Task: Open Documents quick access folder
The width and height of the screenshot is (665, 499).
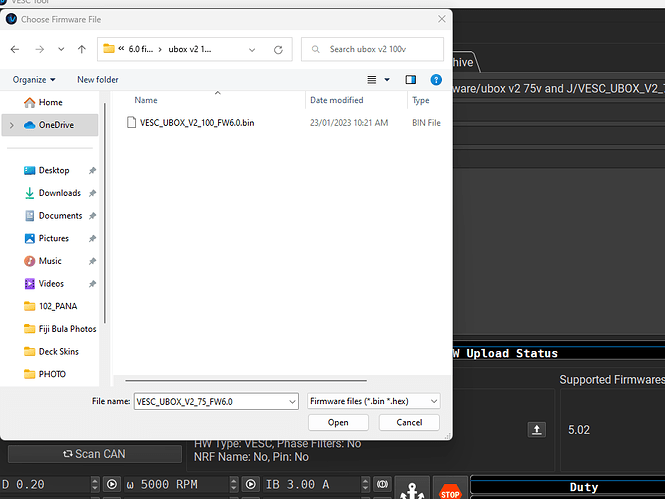Action: click(54, 216)
